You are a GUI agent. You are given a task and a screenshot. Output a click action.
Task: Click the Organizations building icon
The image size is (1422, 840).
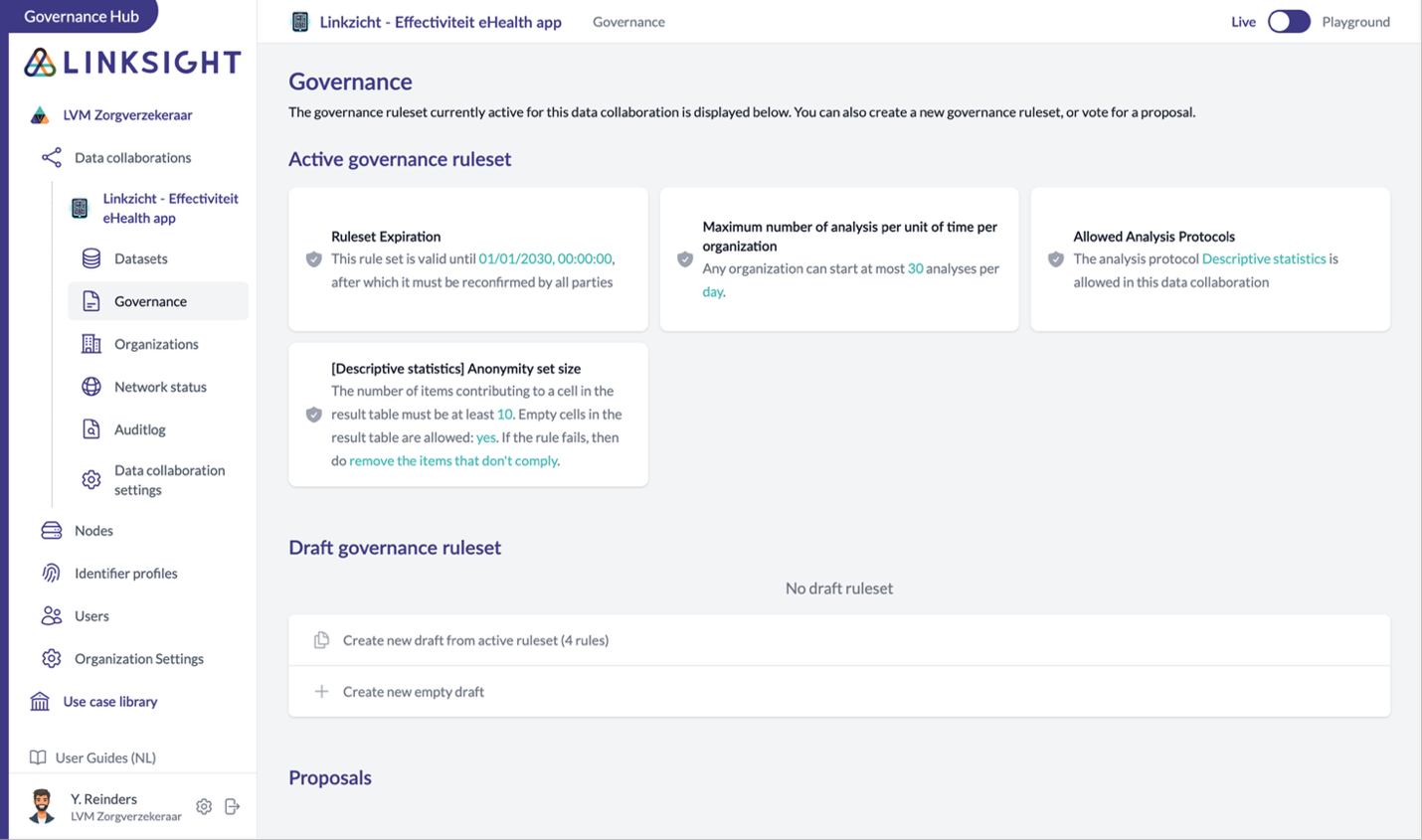[x=91, y=344]
